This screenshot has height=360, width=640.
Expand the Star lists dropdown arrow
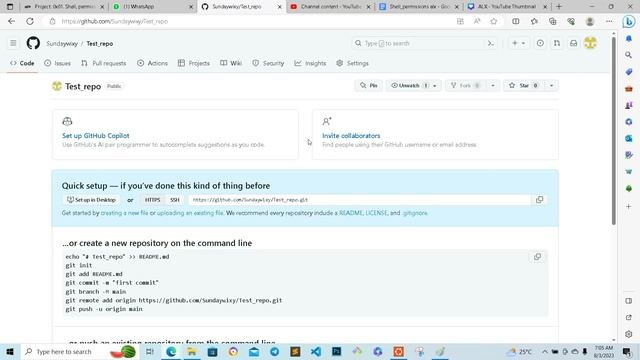coord(551,86)
